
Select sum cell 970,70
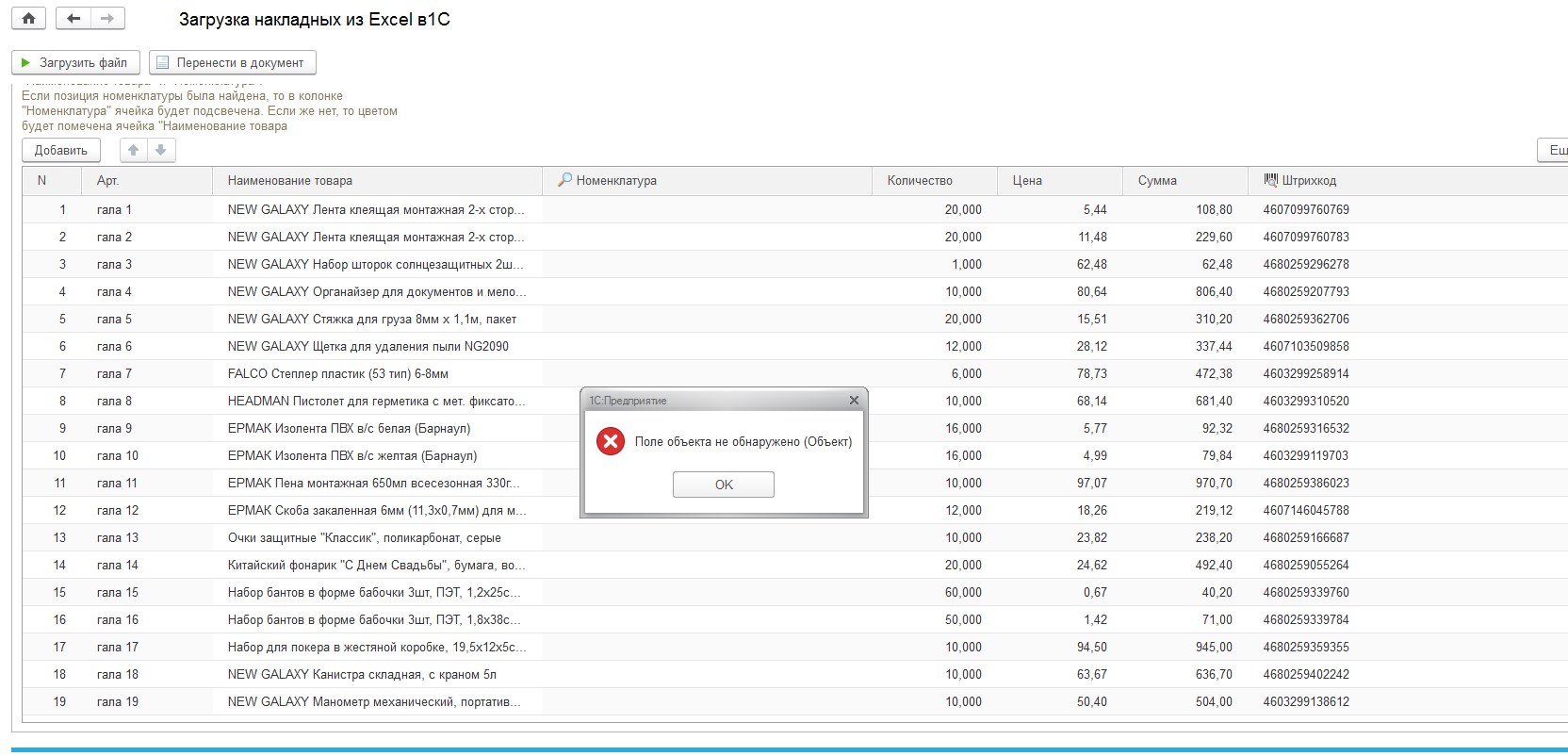coord(1184,483)
